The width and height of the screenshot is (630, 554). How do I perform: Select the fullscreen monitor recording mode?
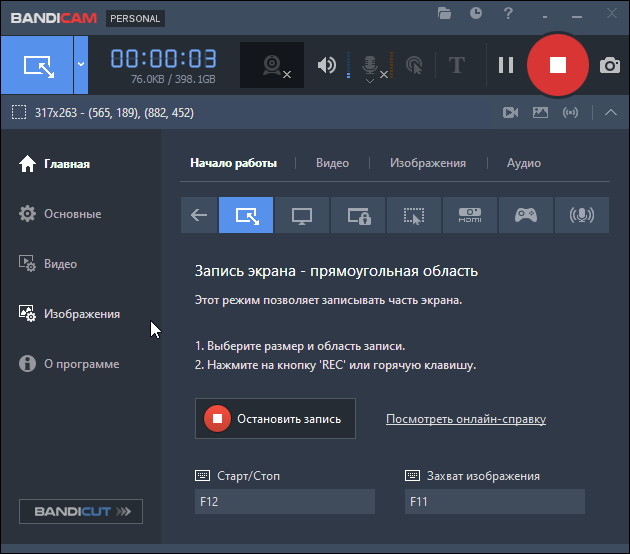pos(301,215)
